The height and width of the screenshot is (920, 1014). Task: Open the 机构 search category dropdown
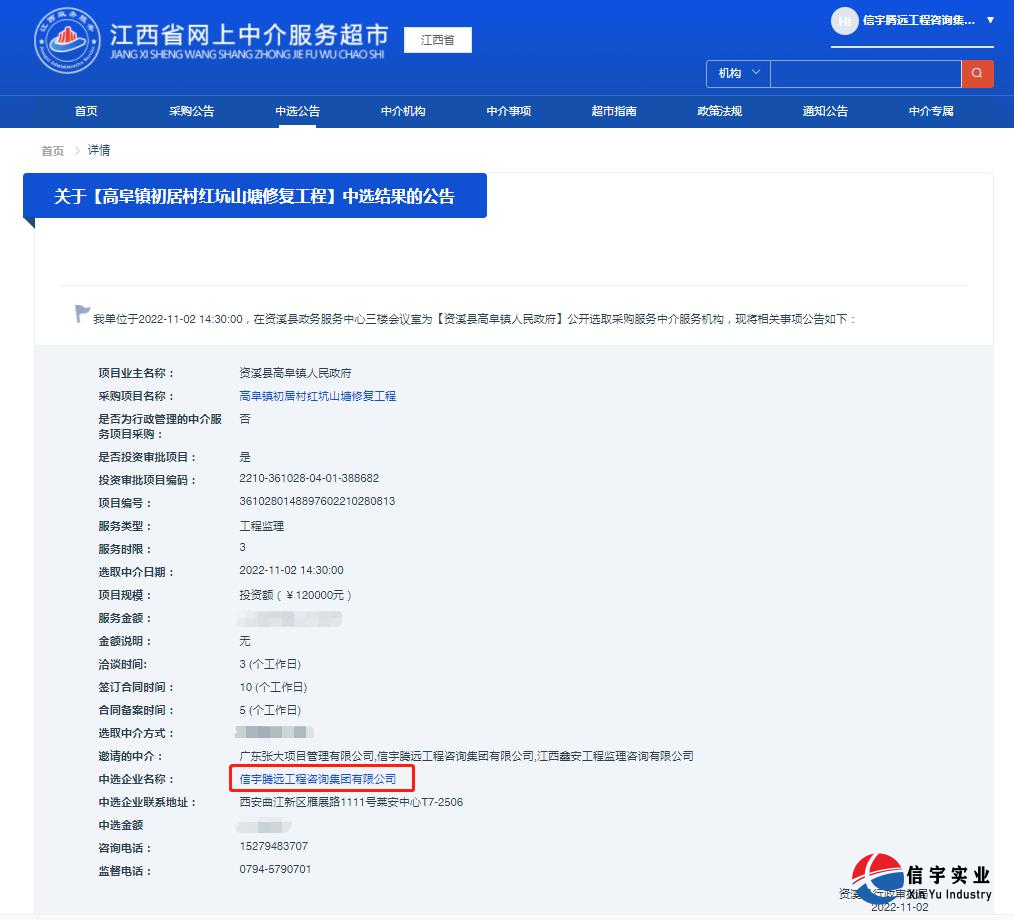[737, 73]
